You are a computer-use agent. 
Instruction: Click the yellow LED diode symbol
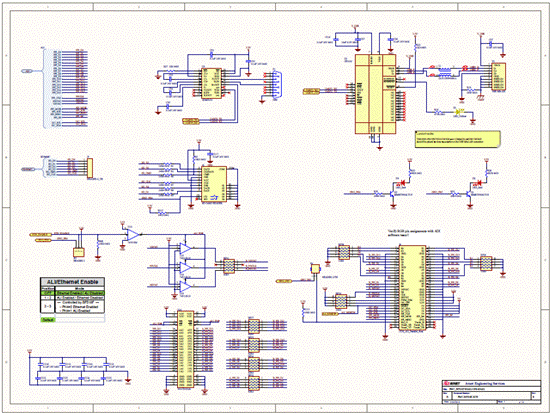click(x=459, y=112)
